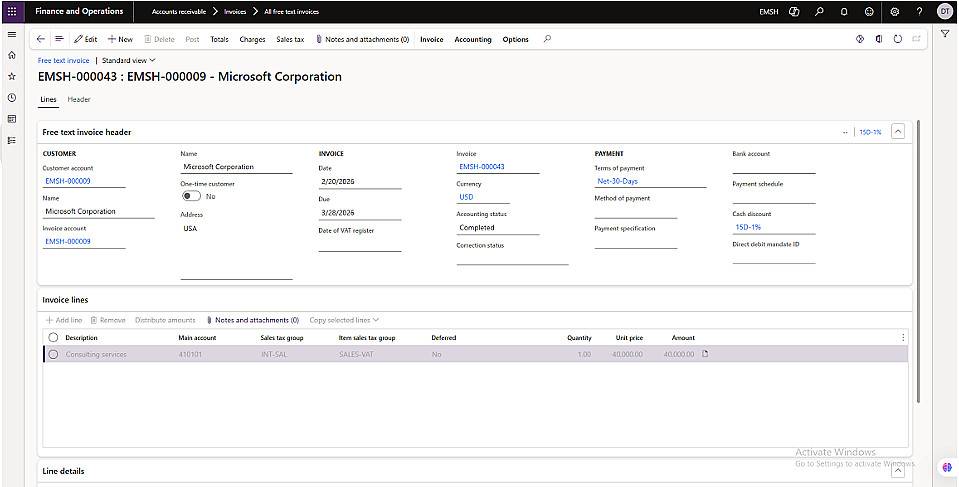Select the Consulting services row radio button

pyautogui.click(x=53, y=354)
